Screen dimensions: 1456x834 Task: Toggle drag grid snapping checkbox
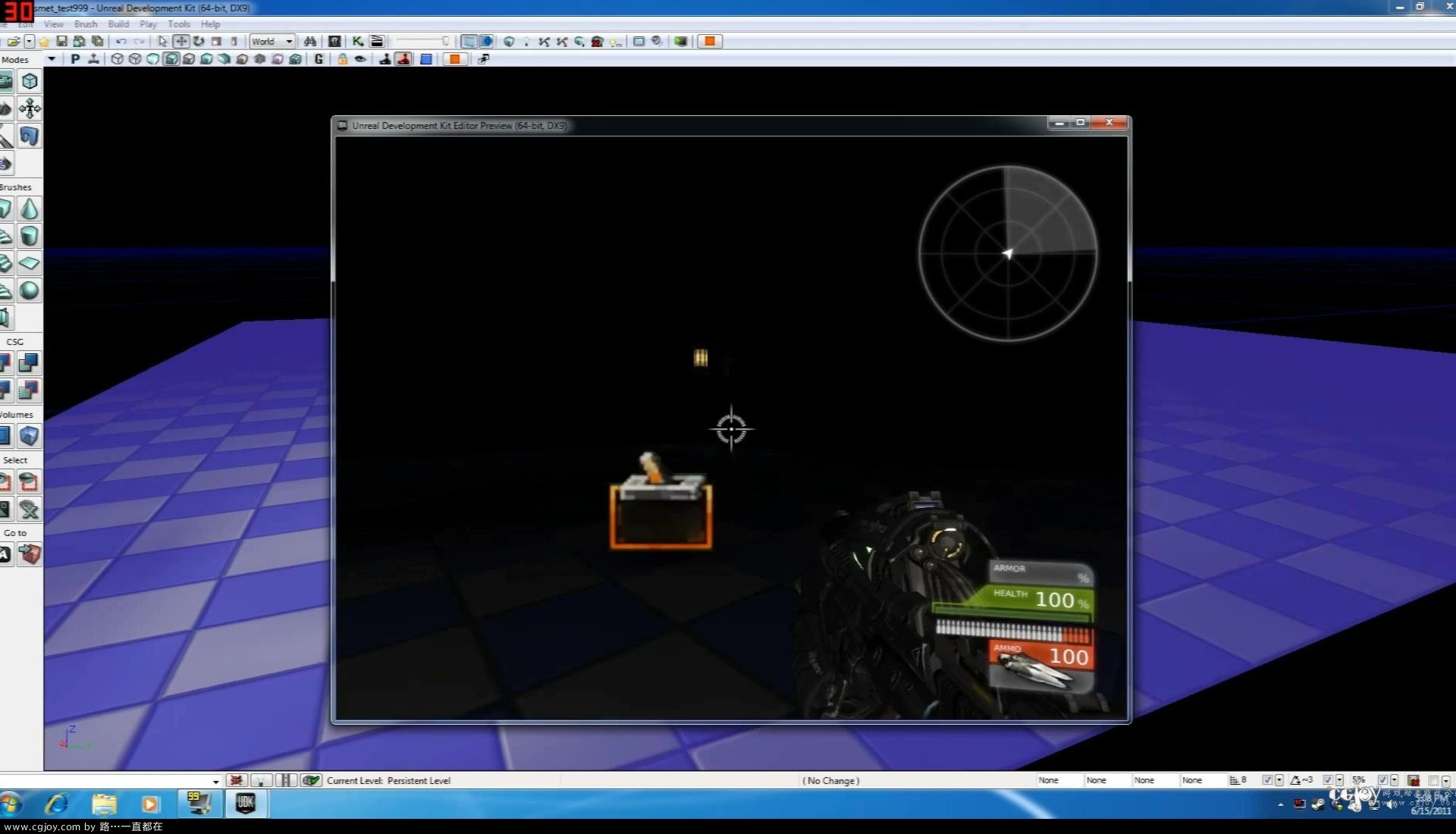coord(1267,780)
